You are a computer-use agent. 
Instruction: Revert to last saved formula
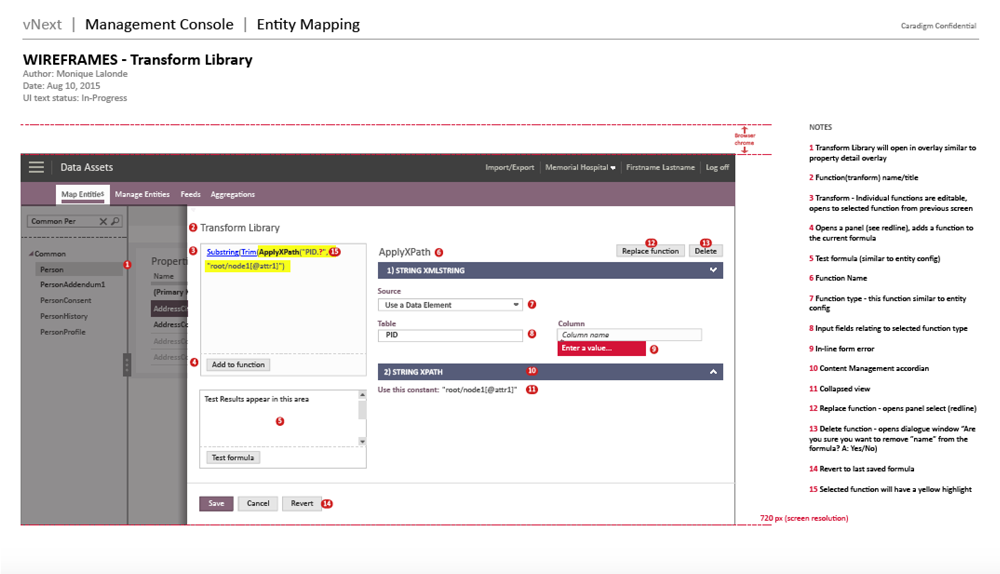coord(301,503)
